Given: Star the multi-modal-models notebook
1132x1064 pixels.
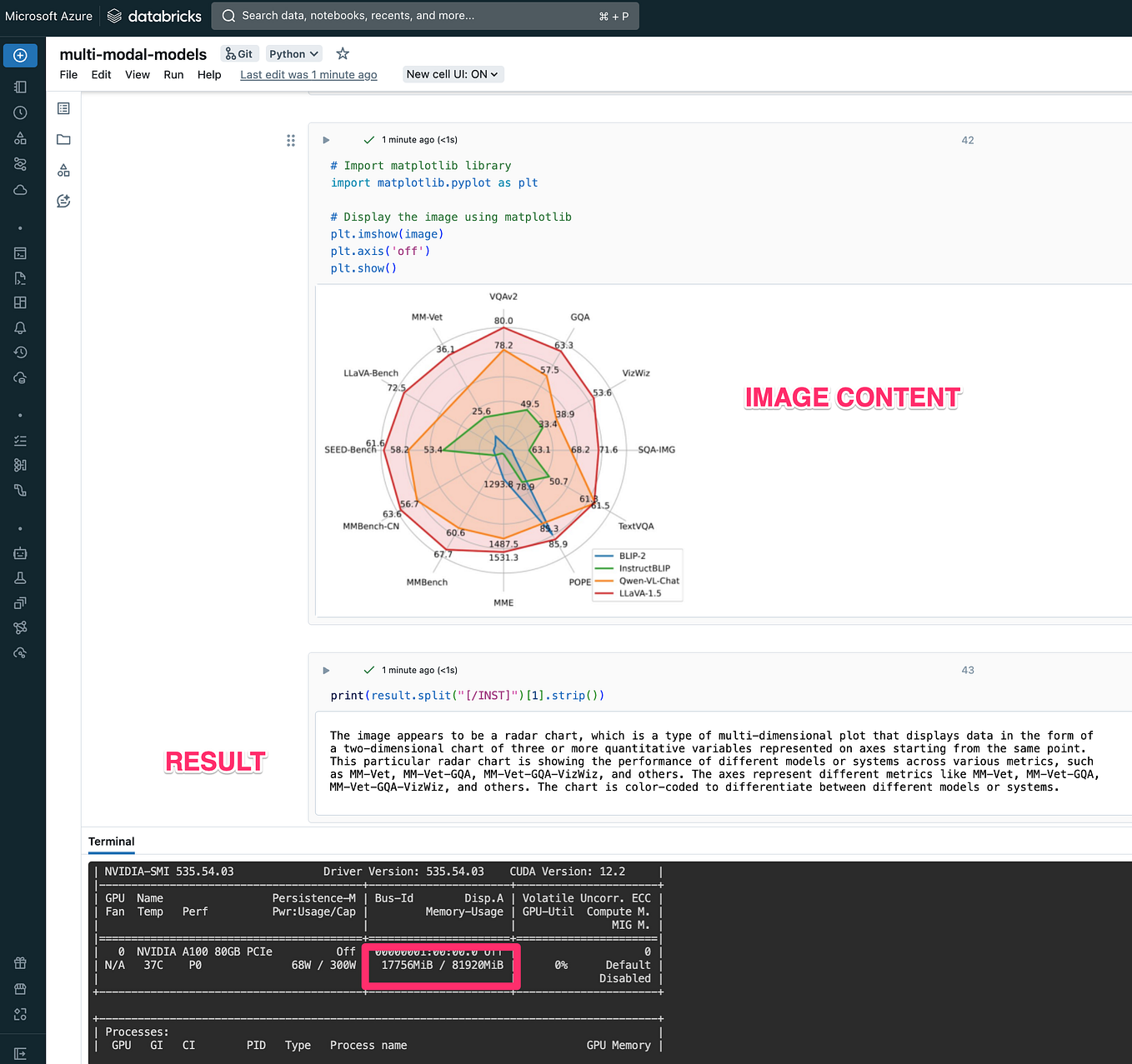Looking at the screenshot, I should pyautogui.click(x=343, y=53).
